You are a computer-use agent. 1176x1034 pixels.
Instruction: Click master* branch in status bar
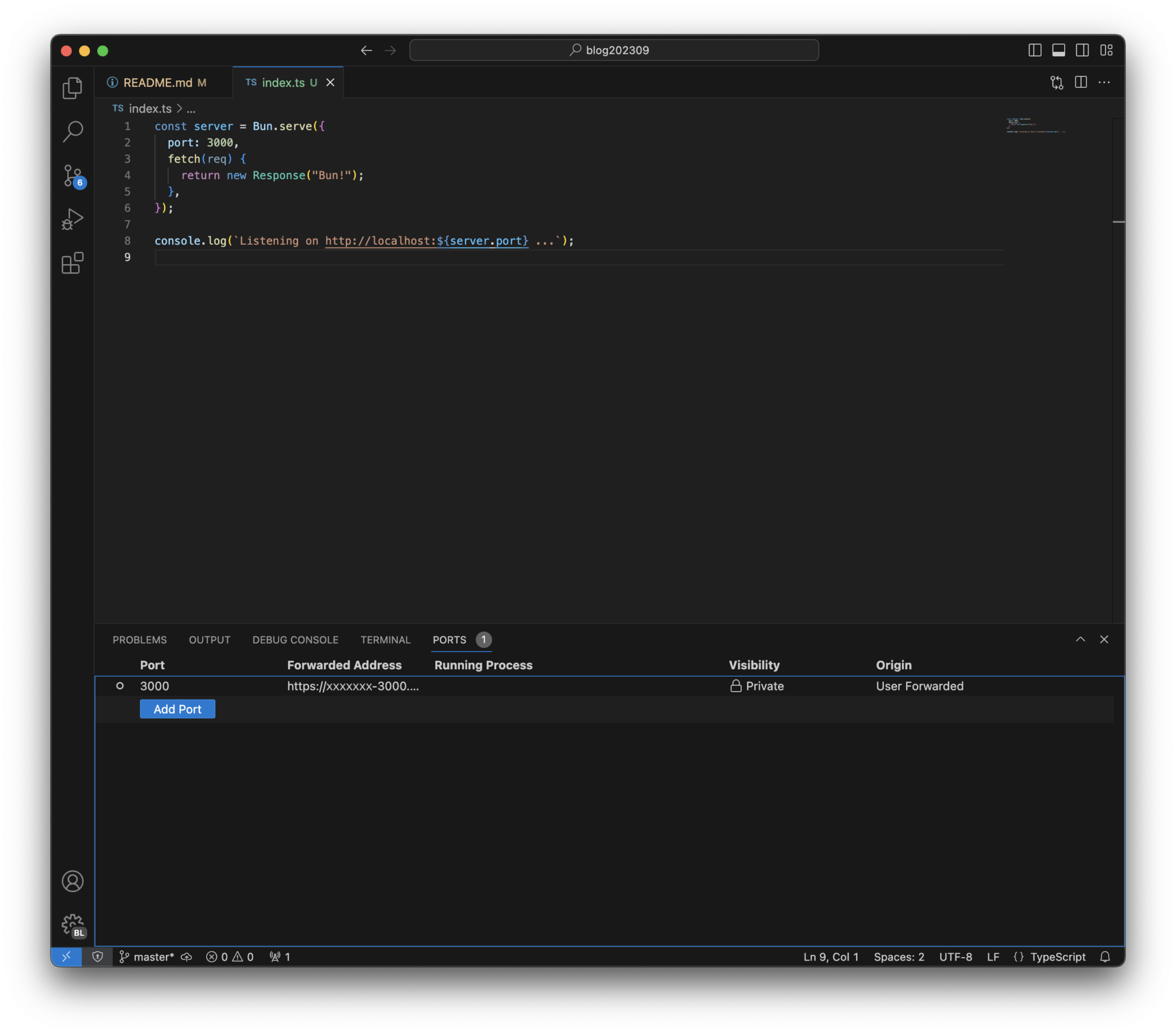tap(146, 956)
